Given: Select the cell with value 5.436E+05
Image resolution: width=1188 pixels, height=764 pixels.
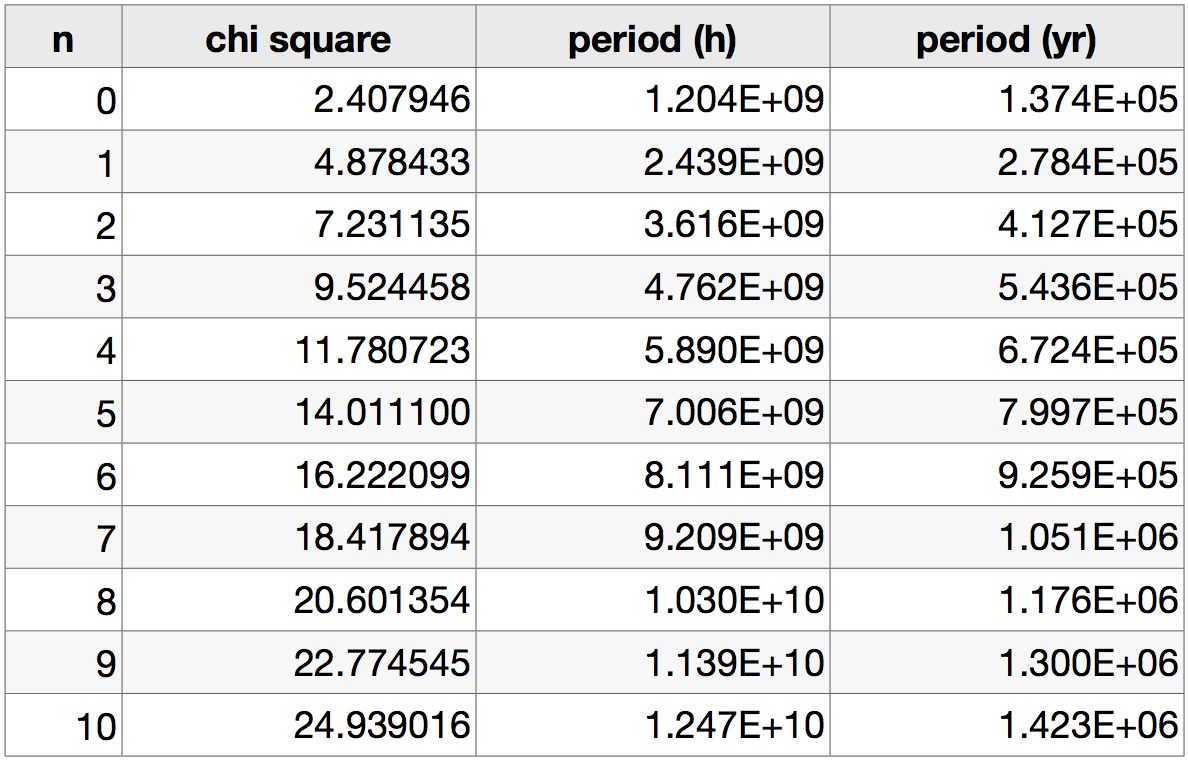Looking at the screenshot, I should point(1006,287).
